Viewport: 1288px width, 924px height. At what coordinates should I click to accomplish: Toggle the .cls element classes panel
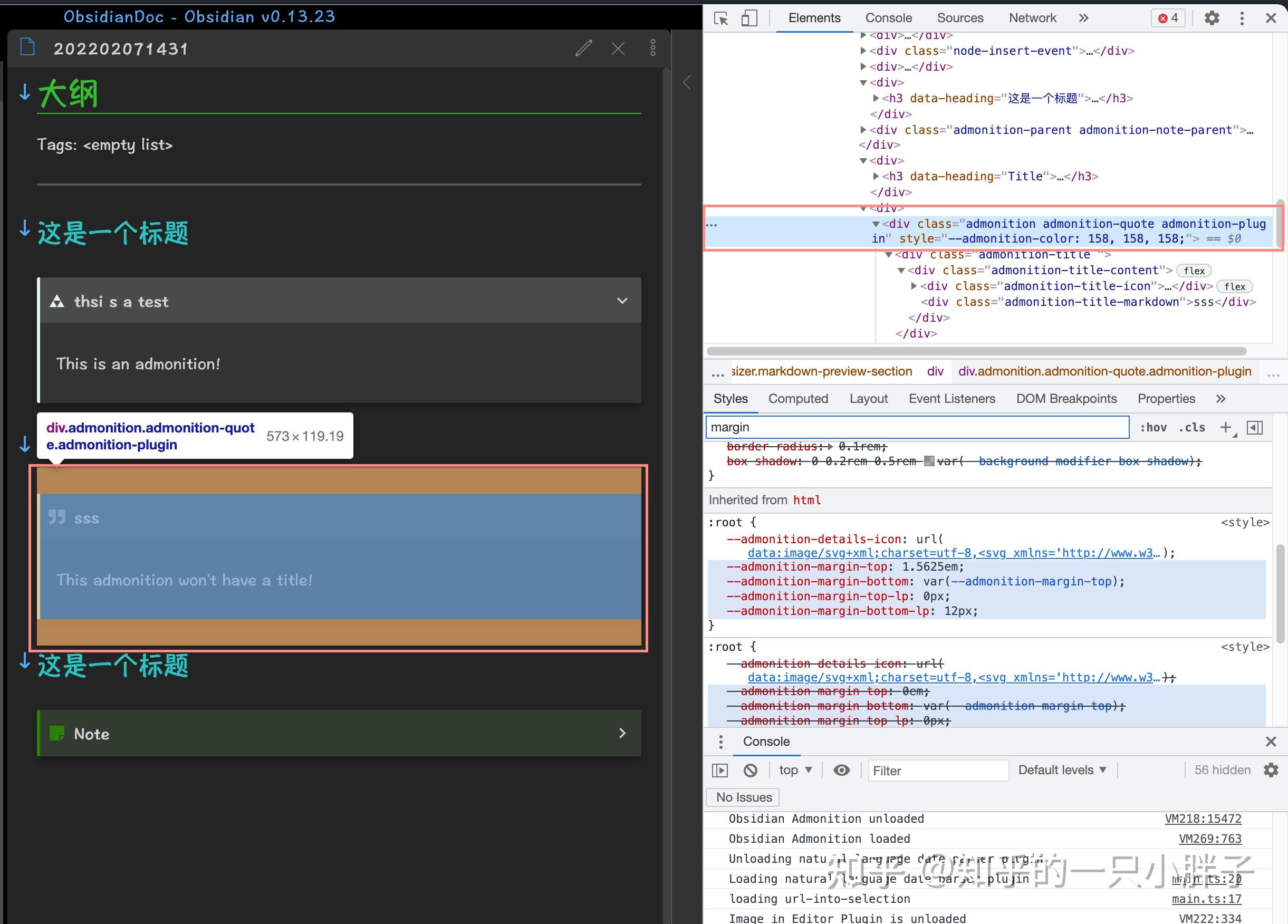[1191, 428]
